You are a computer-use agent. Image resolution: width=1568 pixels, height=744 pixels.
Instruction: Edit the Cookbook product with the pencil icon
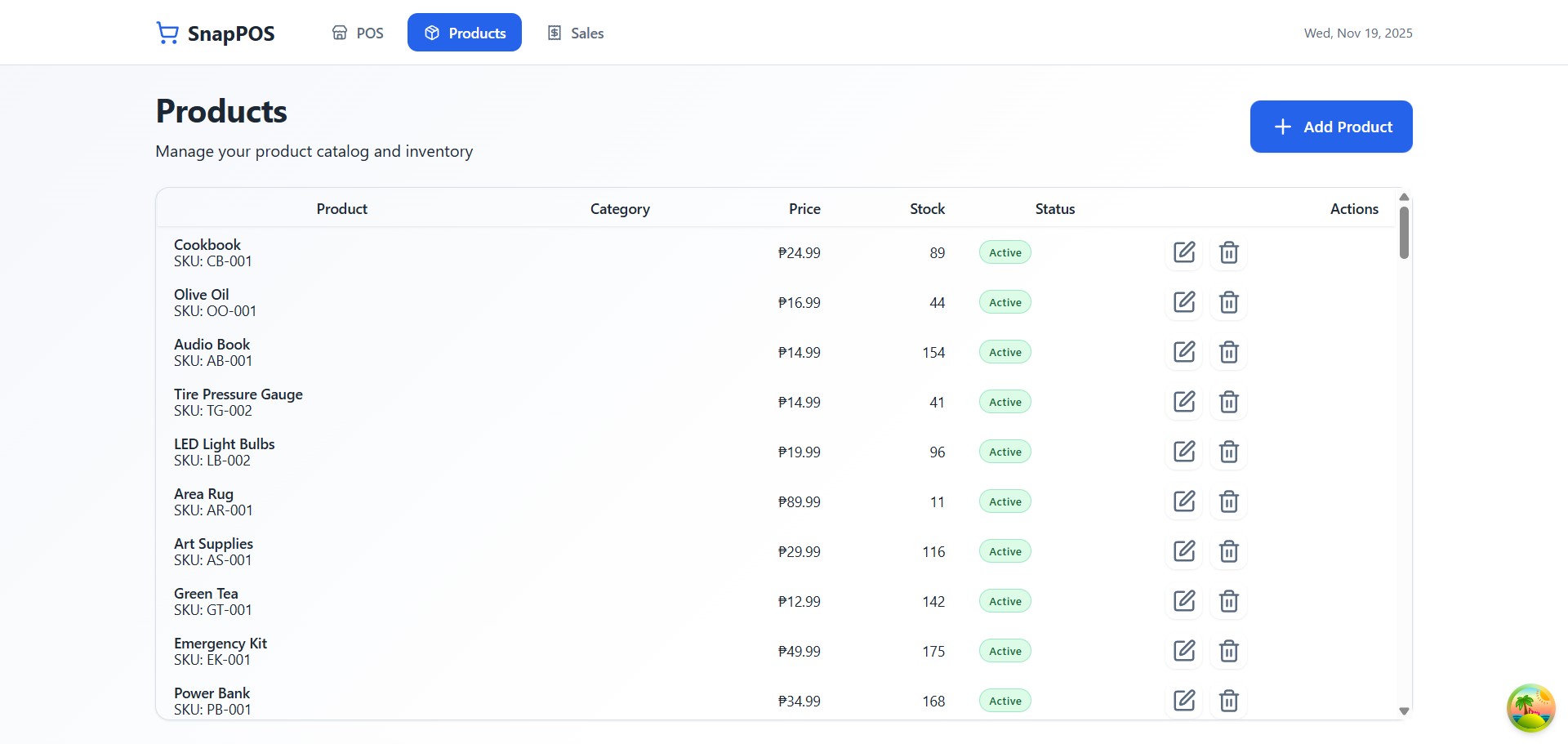point(1184,252)
